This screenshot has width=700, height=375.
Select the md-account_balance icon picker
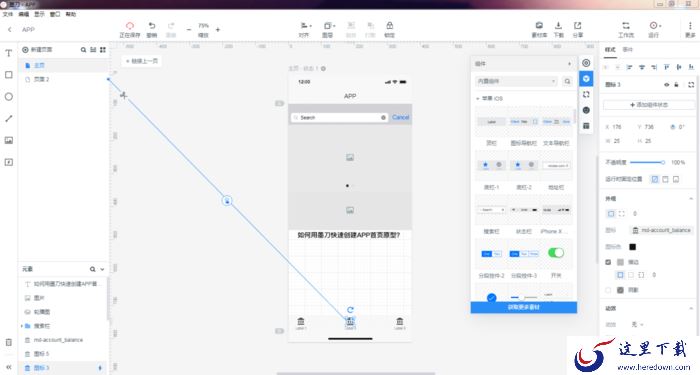click(662, 230)
